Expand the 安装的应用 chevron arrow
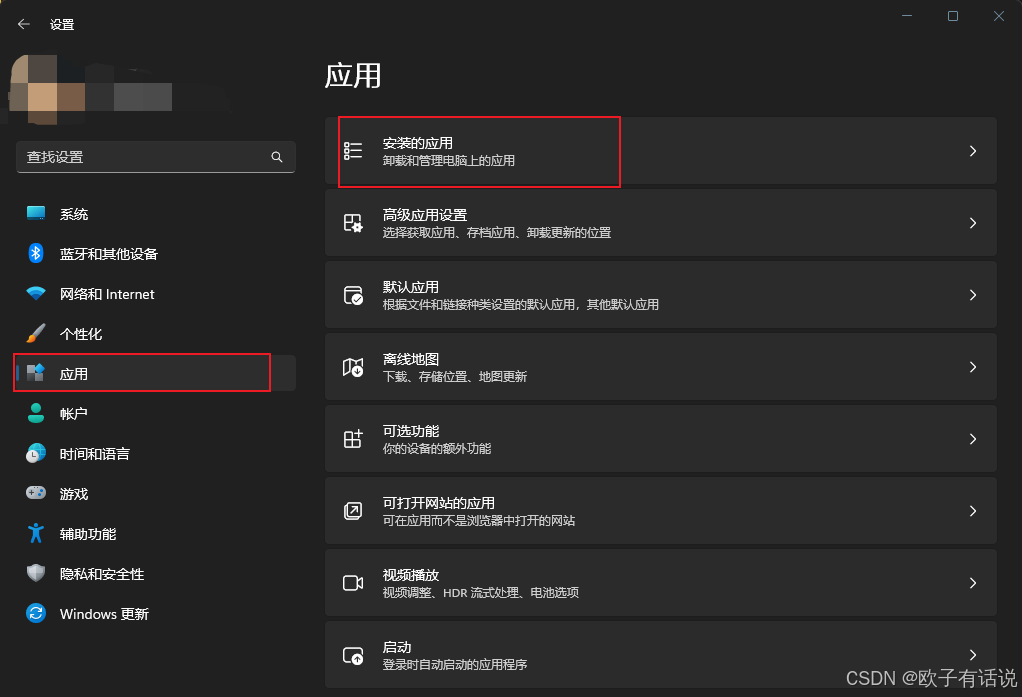The height and width of the screenshot is (697, 1022). [972, 151]
